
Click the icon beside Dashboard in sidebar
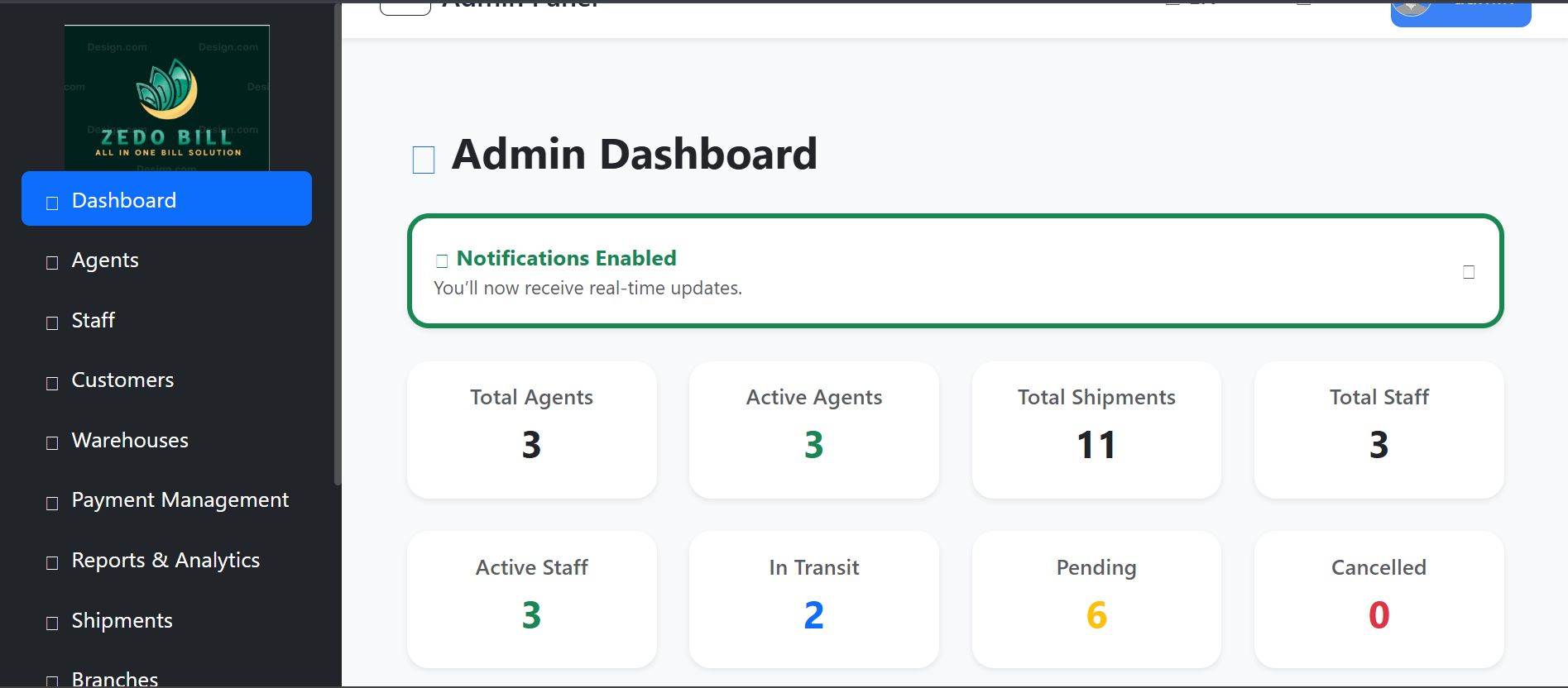(x=52, y=203)
